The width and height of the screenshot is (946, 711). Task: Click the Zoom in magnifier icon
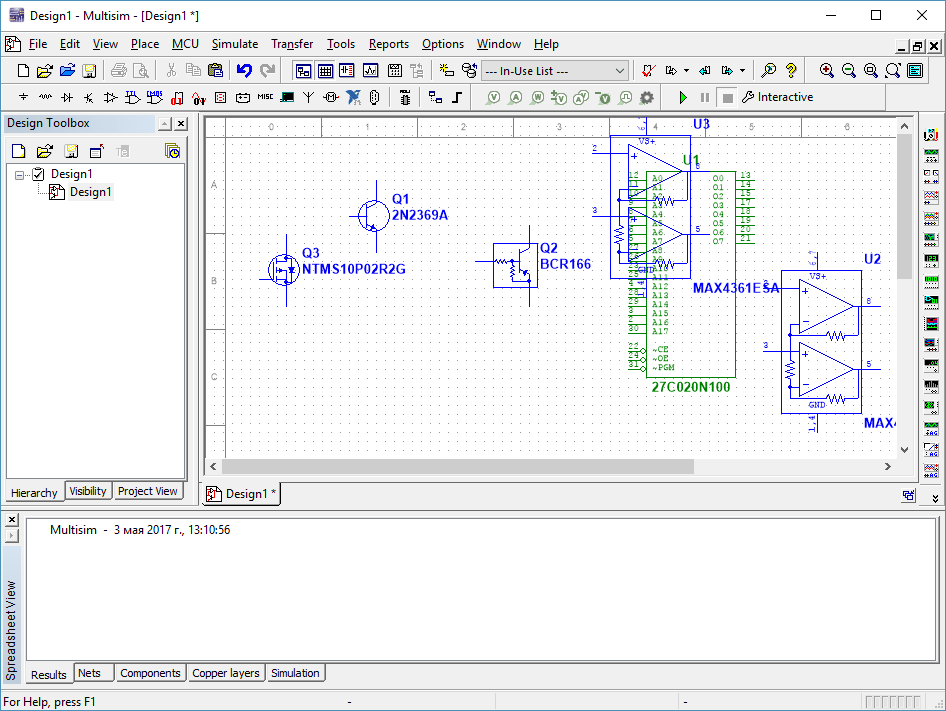pyautogui.click(x=827, y=70)
